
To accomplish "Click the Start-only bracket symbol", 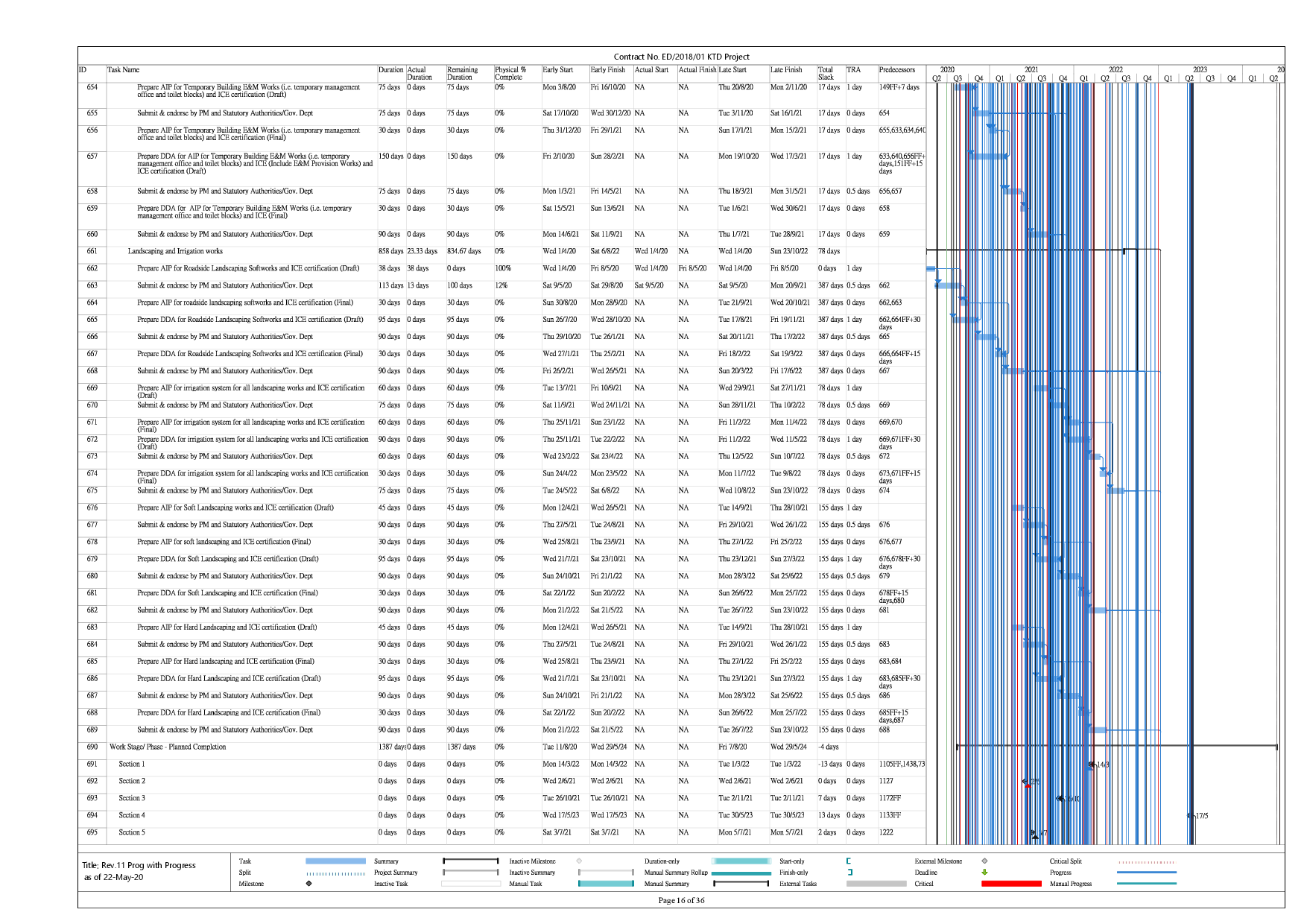I will 849,861.
